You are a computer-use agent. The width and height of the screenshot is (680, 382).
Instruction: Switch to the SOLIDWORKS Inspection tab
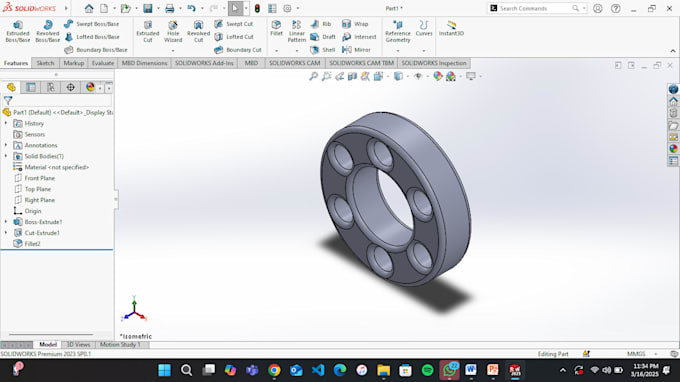434,63
